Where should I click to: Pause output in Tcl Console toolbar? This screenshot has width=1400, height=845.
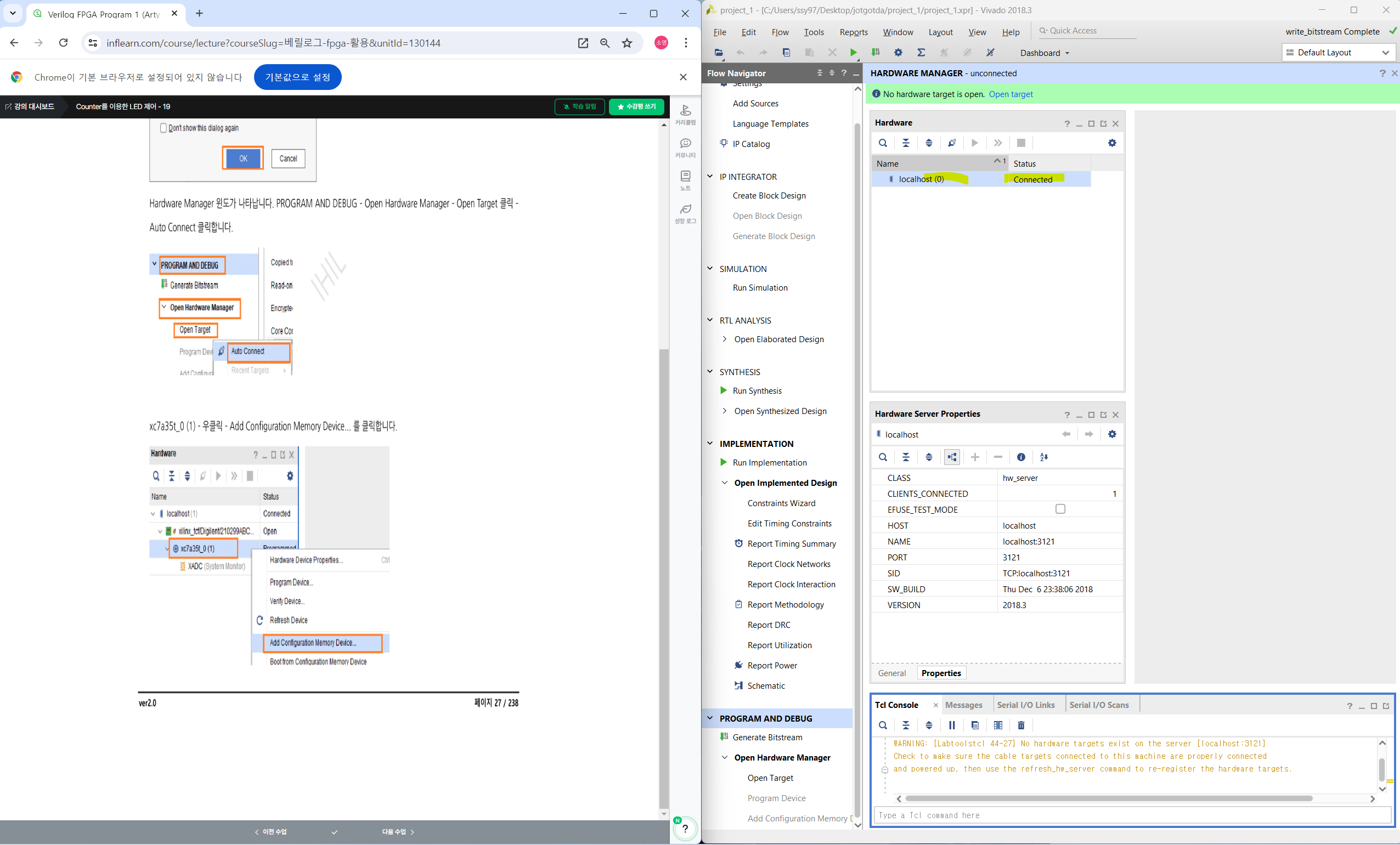[952, 725]
